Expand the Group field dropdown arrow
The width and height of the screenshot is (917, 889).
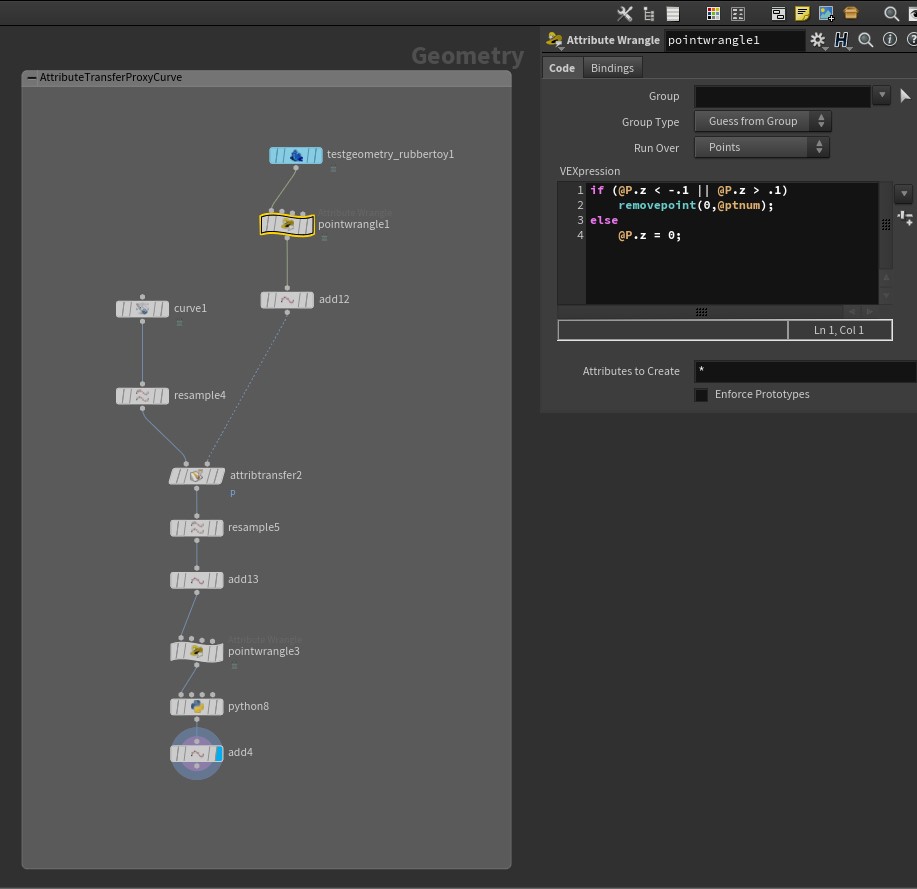(x=881, y=96)
